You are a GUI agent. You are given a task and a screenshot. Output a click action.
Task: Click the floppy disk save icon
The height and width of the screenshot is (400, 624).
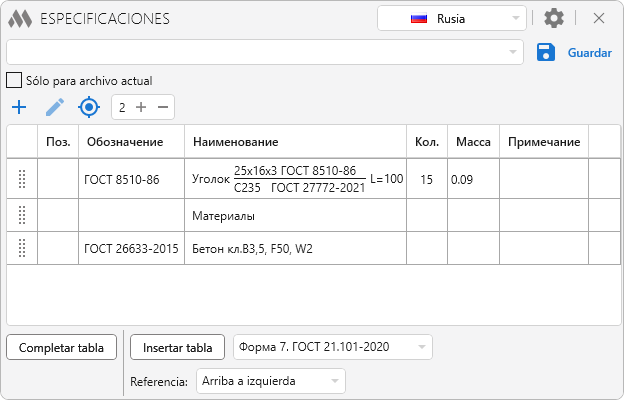(x=545, y=53)
